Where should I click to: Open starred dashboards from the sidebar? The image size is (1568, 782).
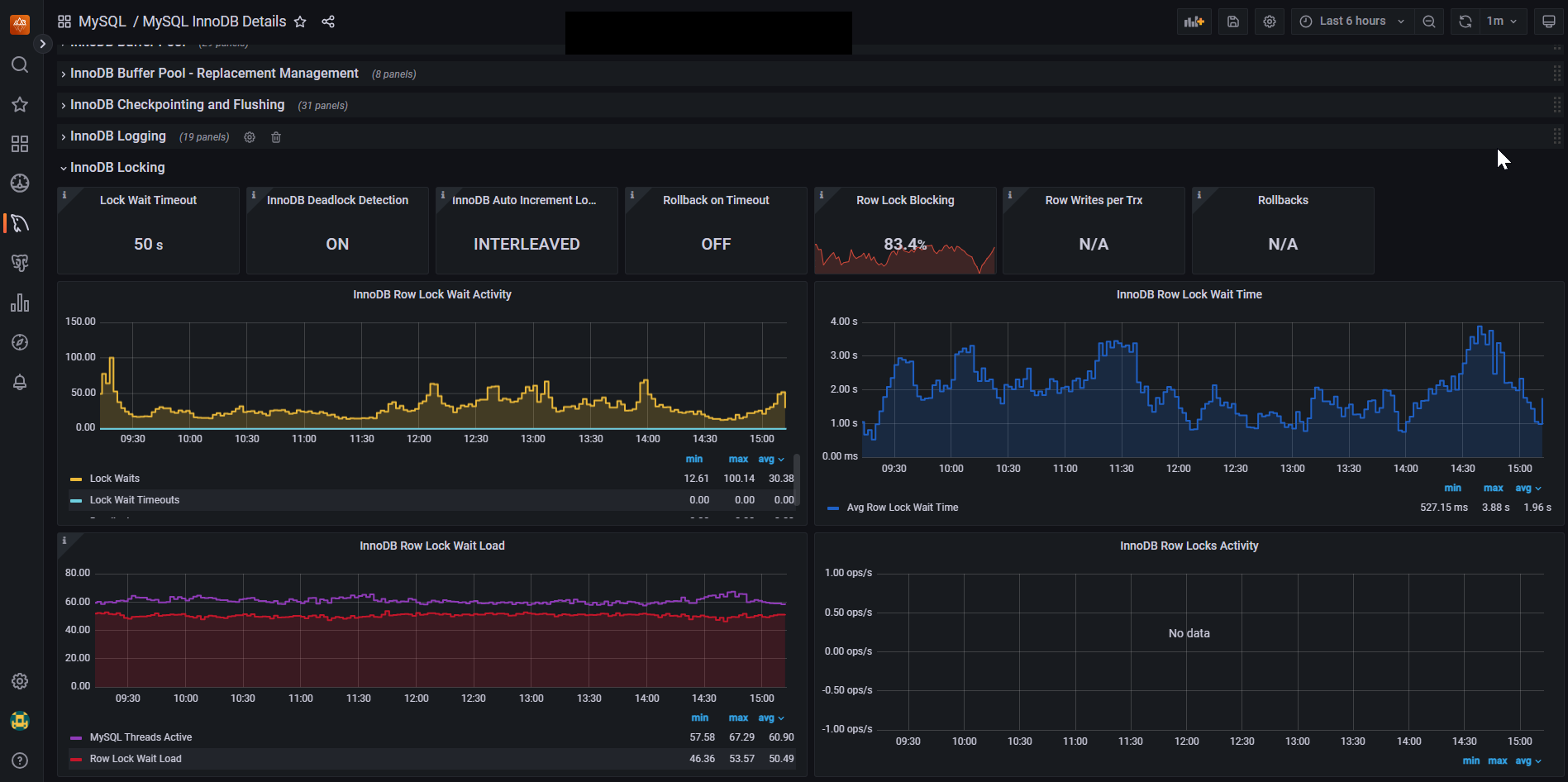[x=20, y=104]
